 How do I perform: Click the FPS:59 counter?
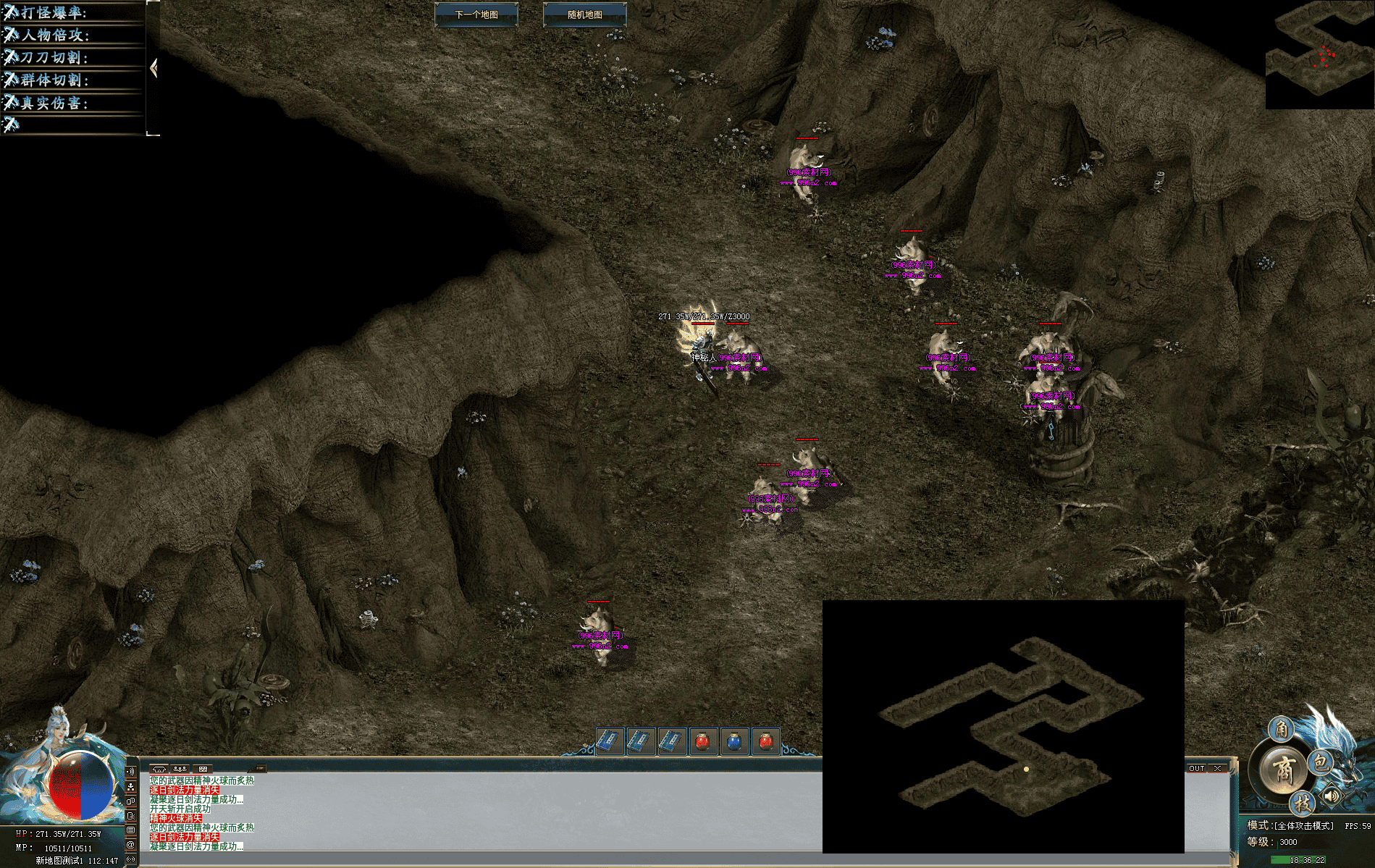1358,826
